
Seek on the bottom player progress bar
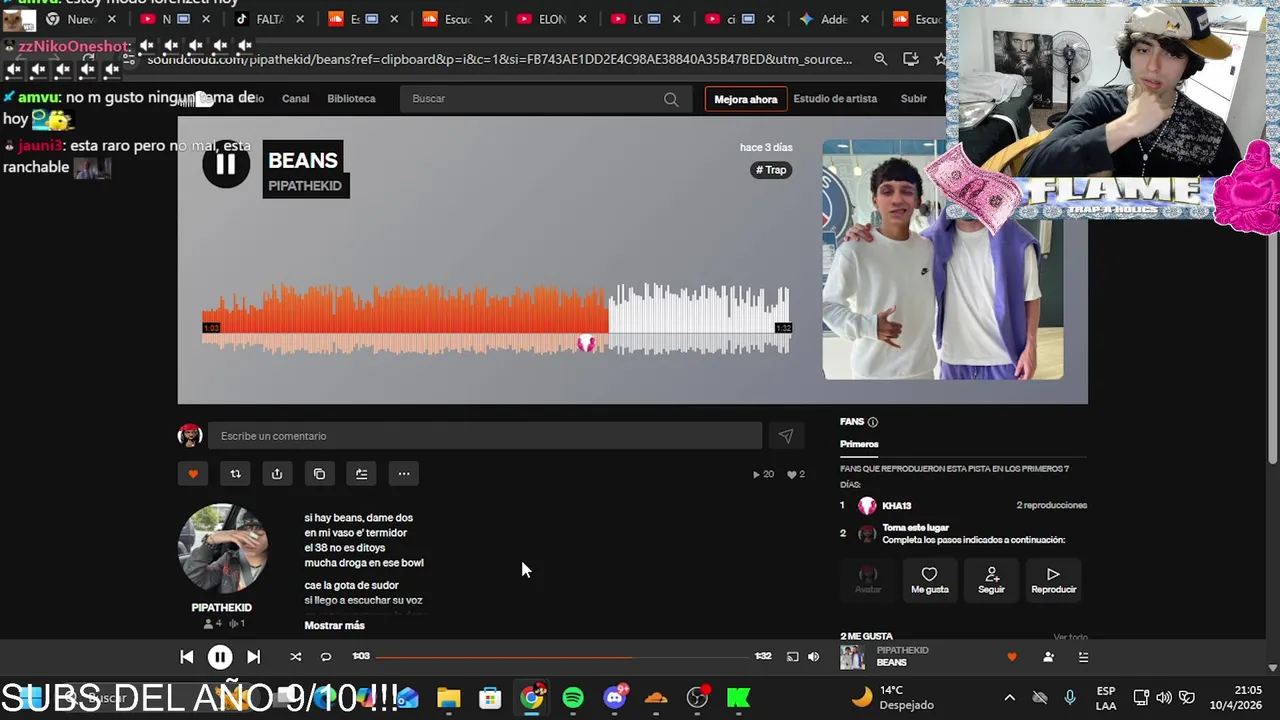tap(564, 657)
